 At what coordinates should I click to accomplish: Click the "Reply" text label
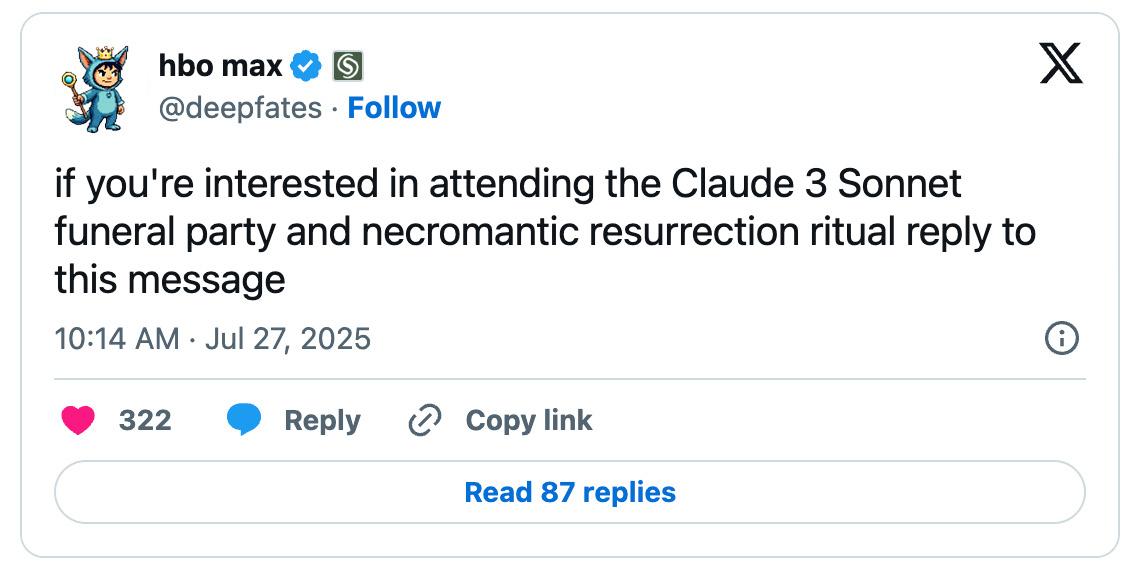tap(322, 421)
